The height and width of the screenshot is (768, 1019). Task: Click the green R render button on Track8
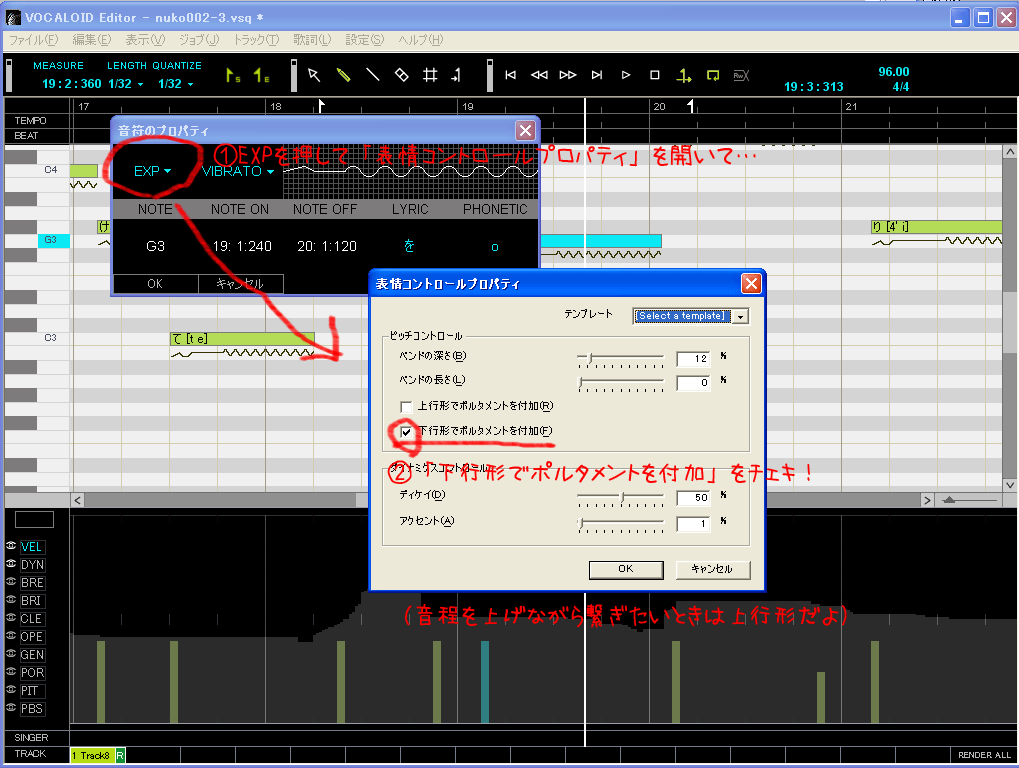(120, 756)
